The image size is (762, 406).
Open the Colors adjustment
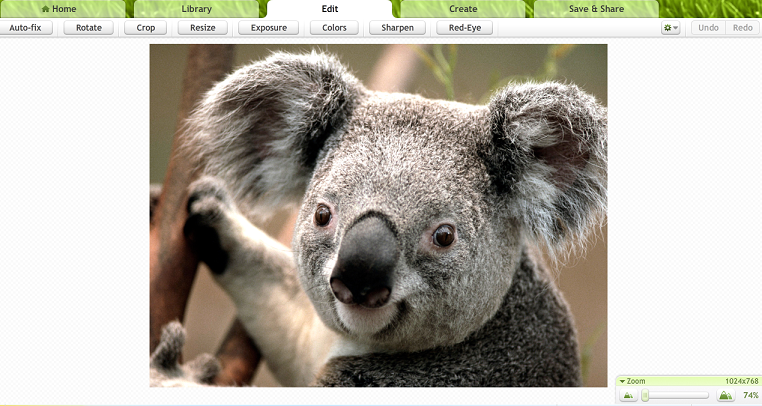334,28
